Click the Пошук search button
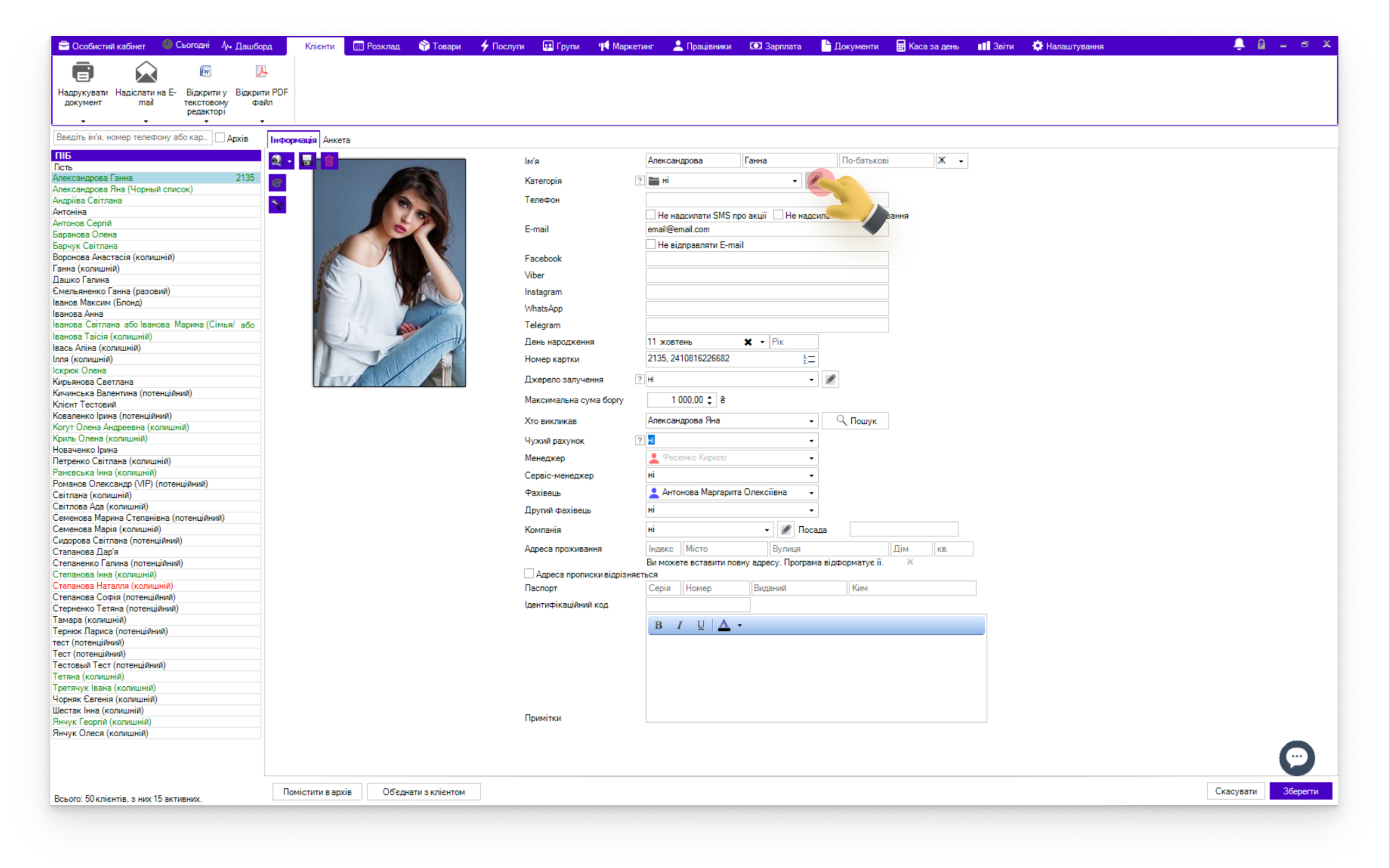 (855, 421)
